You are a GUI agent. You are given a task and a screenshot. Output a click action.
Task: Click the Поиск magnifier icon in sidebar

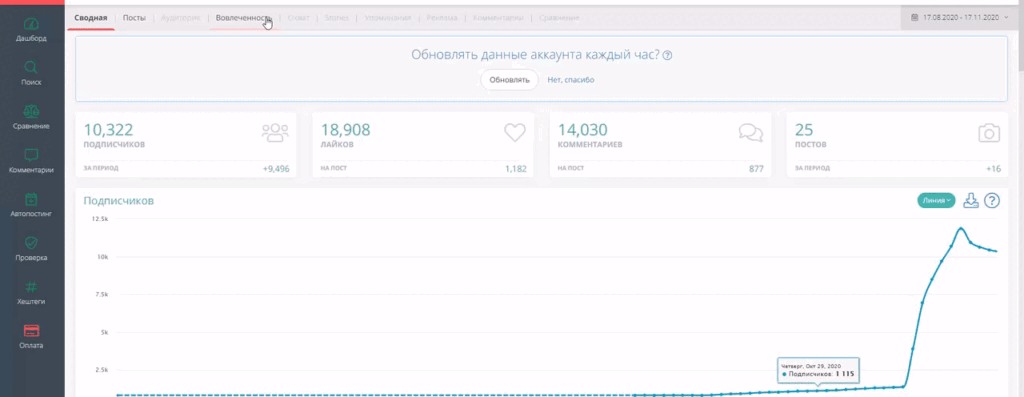(x=31, y=67)
